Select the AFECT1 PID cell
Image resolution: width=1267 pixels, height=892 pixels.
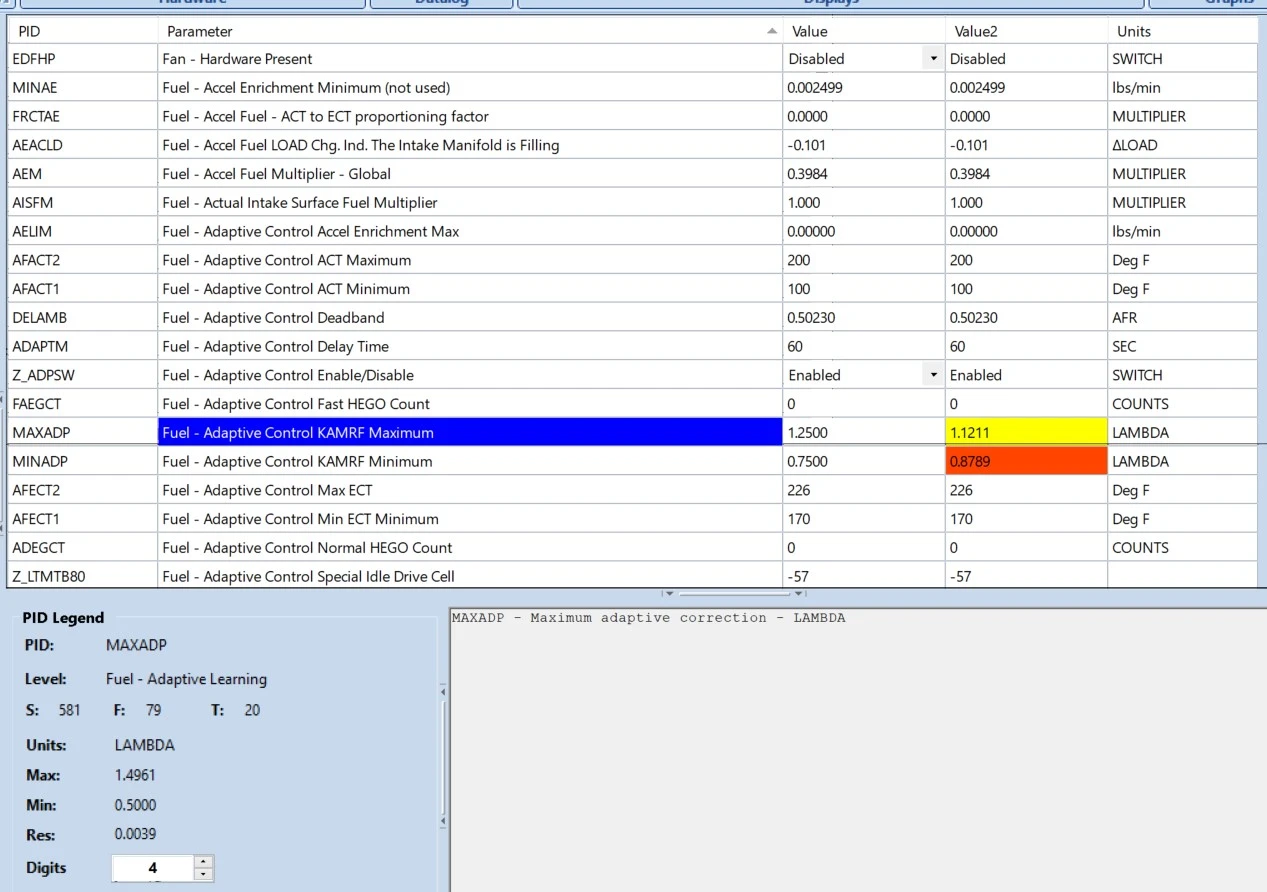(x=83, y=519)
